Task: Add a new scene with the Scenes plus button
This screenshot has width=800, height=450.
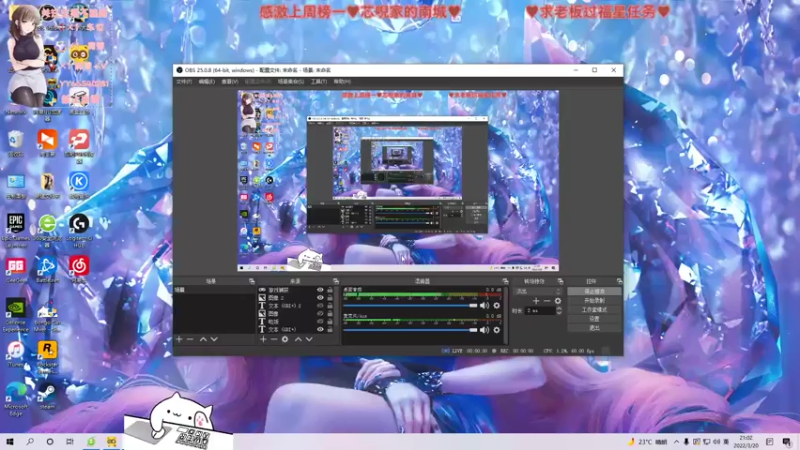Action: pyautogui.click(x=179, y=339)
